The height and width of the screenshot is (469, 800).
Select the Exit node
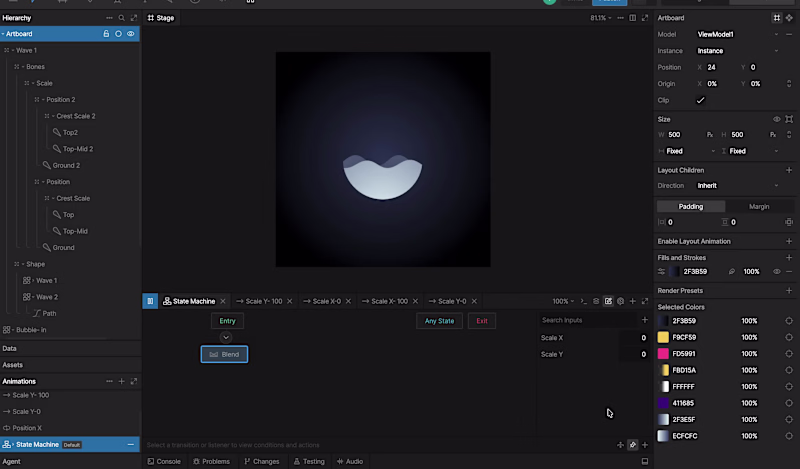[482, 321]
